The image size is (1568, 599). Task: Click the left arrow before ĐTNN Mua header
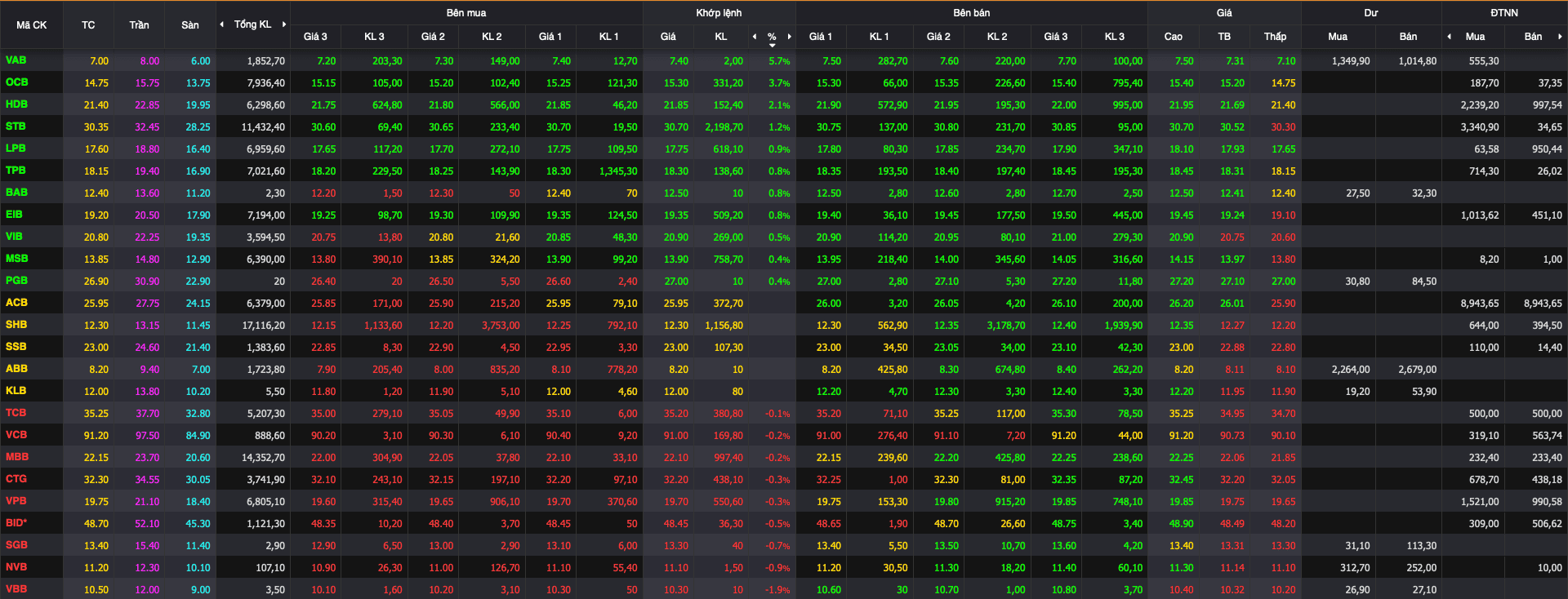pos(1449,37)
